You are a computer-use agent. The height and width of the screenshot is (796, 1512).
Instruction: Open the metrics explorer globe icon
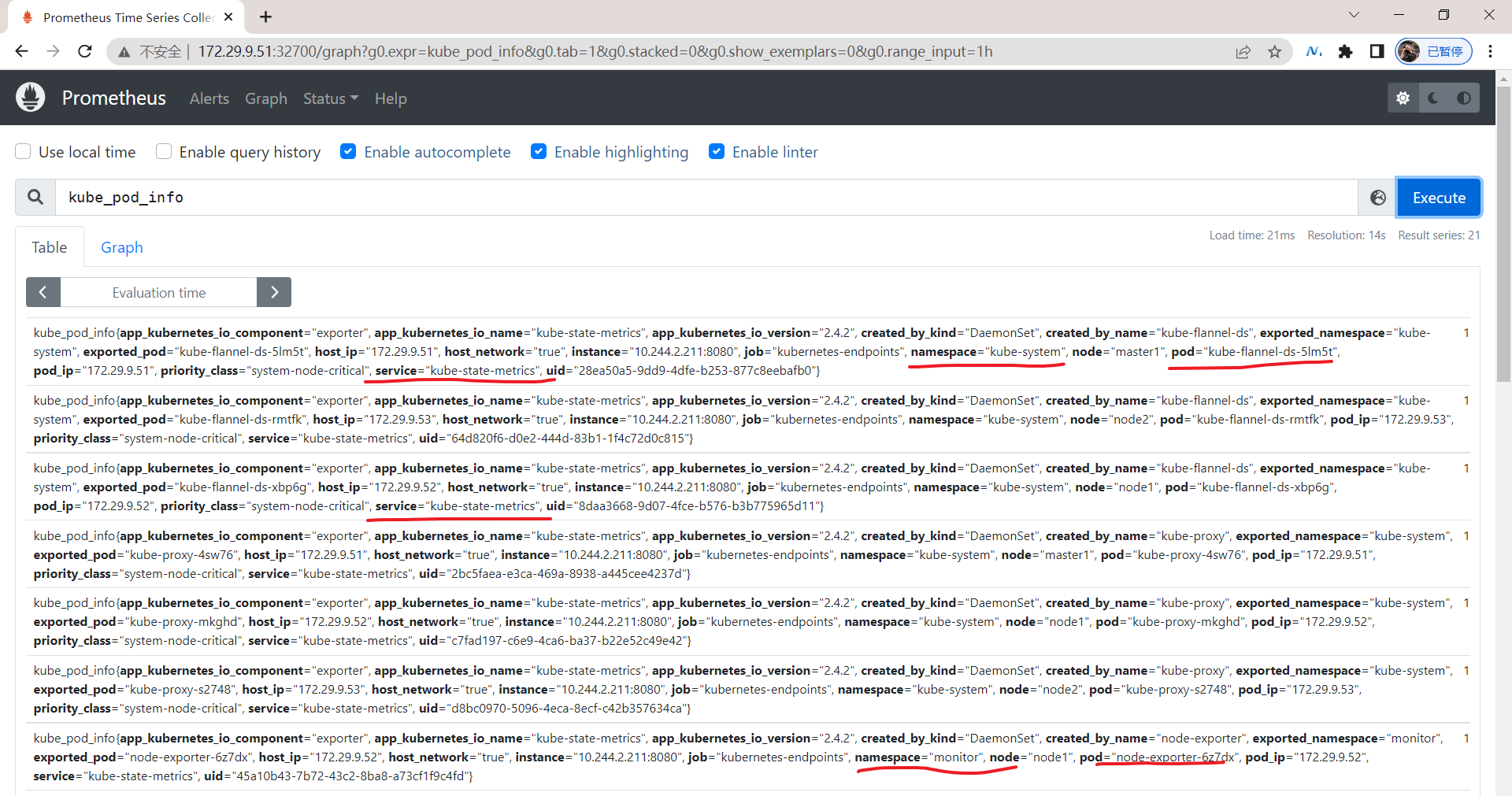(x=1377, y=198)
